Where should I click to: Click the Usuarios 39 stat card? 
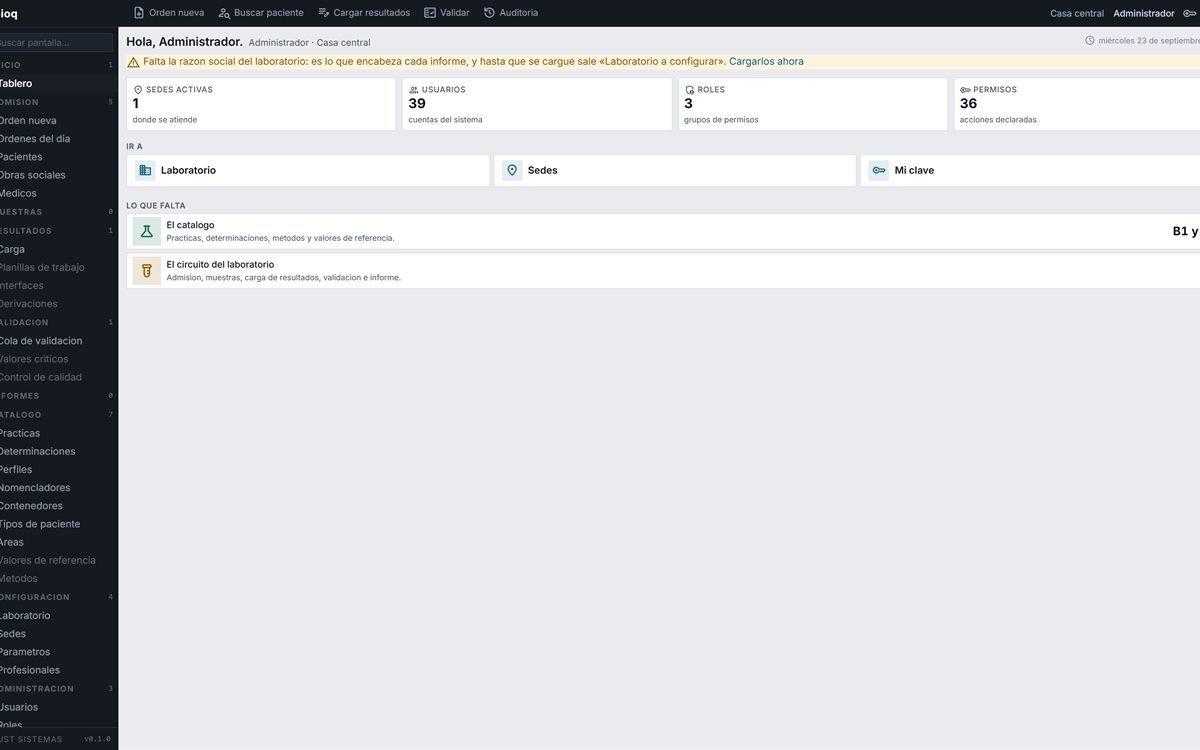(537, 104)
